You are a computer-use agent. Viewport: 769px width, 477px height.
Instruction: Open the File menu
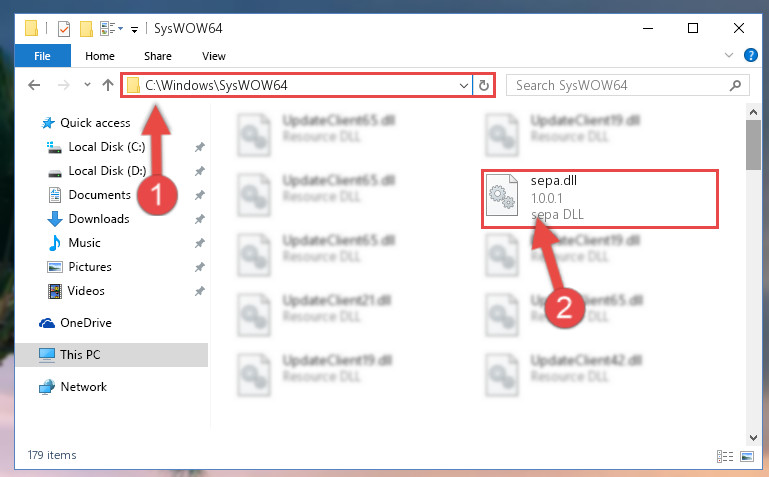tap(42, 56)
